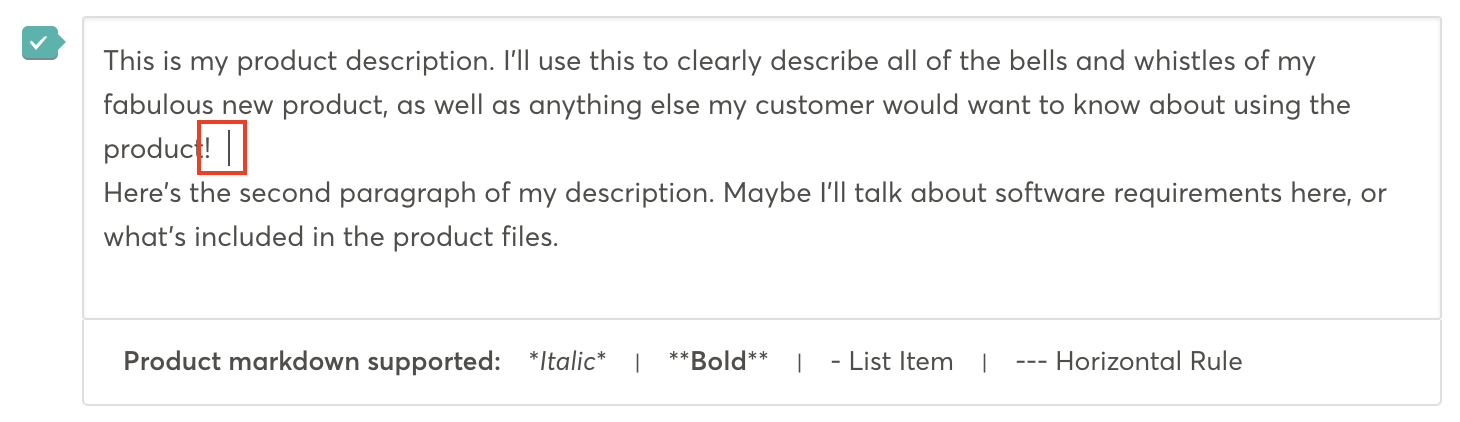The width and height of the screenshot is (1460, 422).
Task: Place cursor after "product files." at the end
Action: 558,238
